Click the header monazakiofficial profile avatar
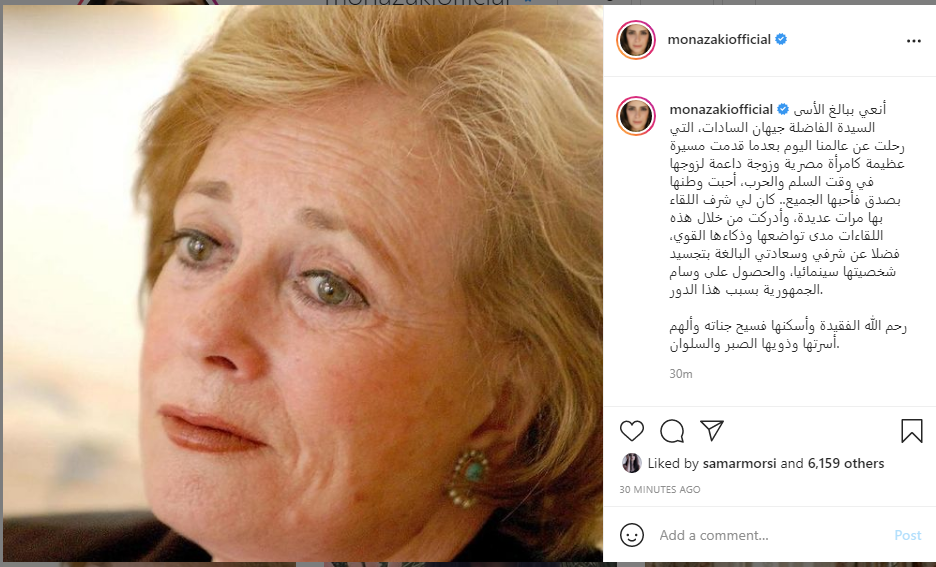This screenshot has height=567, width=936. (x=636, y=40)
